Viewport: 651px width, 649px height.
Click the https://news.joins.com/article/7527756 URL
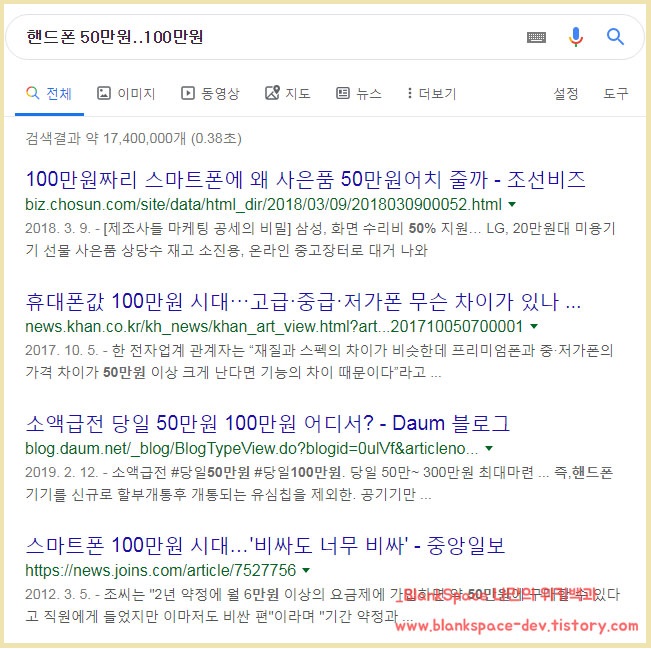[x=160, y=571]
